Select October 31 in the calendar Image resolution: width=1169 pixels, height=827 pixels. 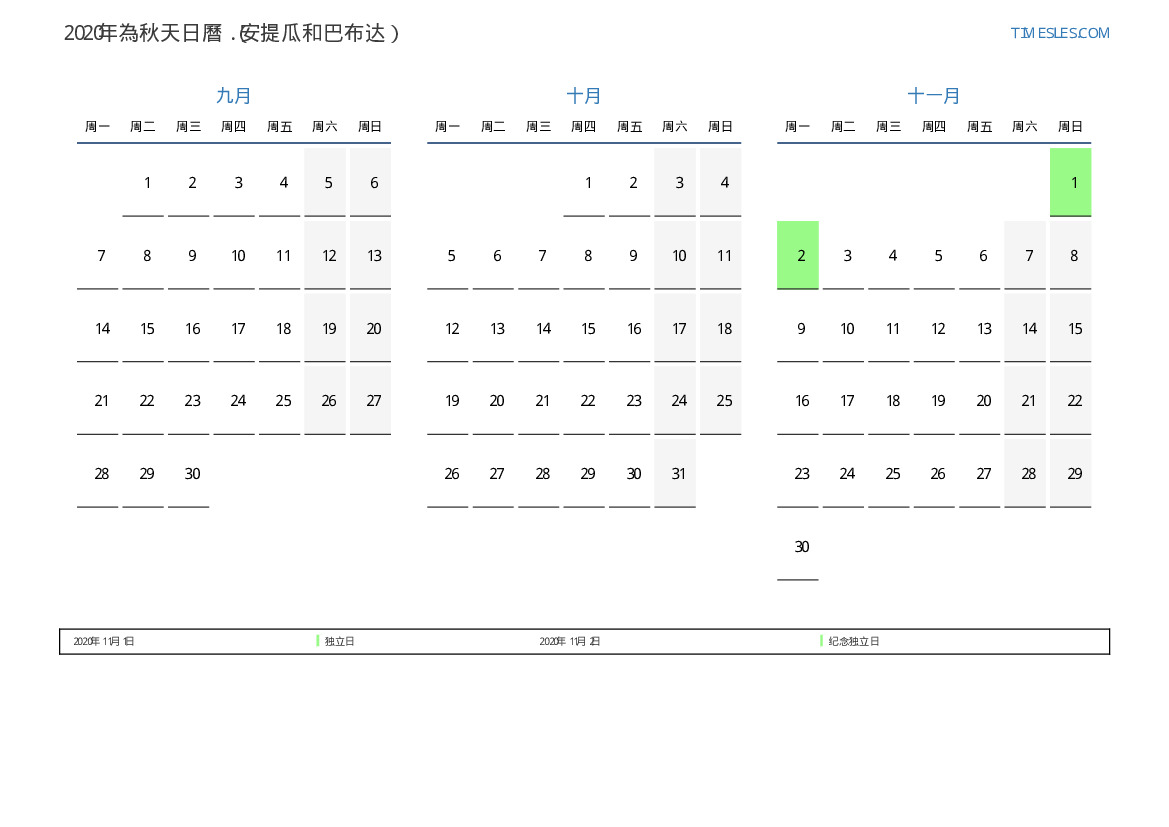678,474
